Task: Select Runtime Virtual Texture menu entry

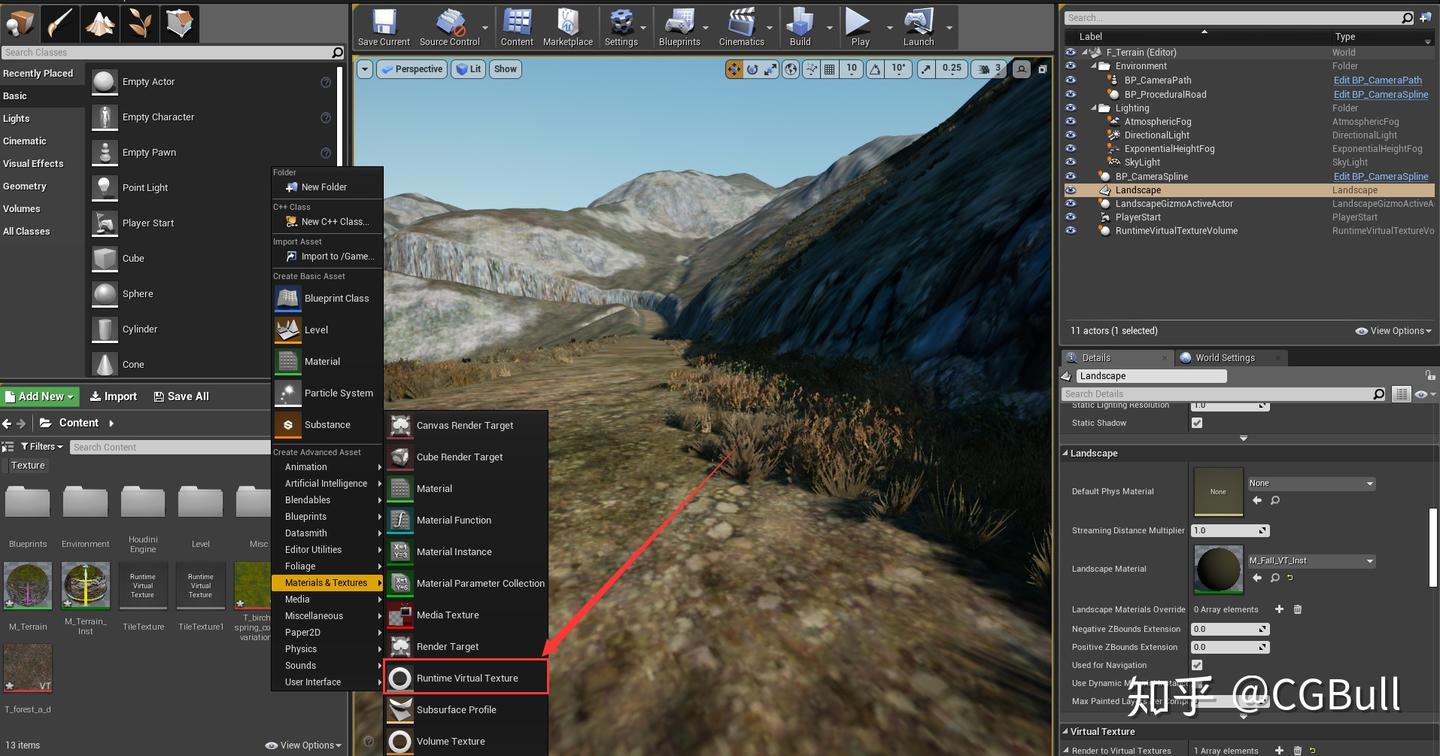Action: tap(466, 678)
